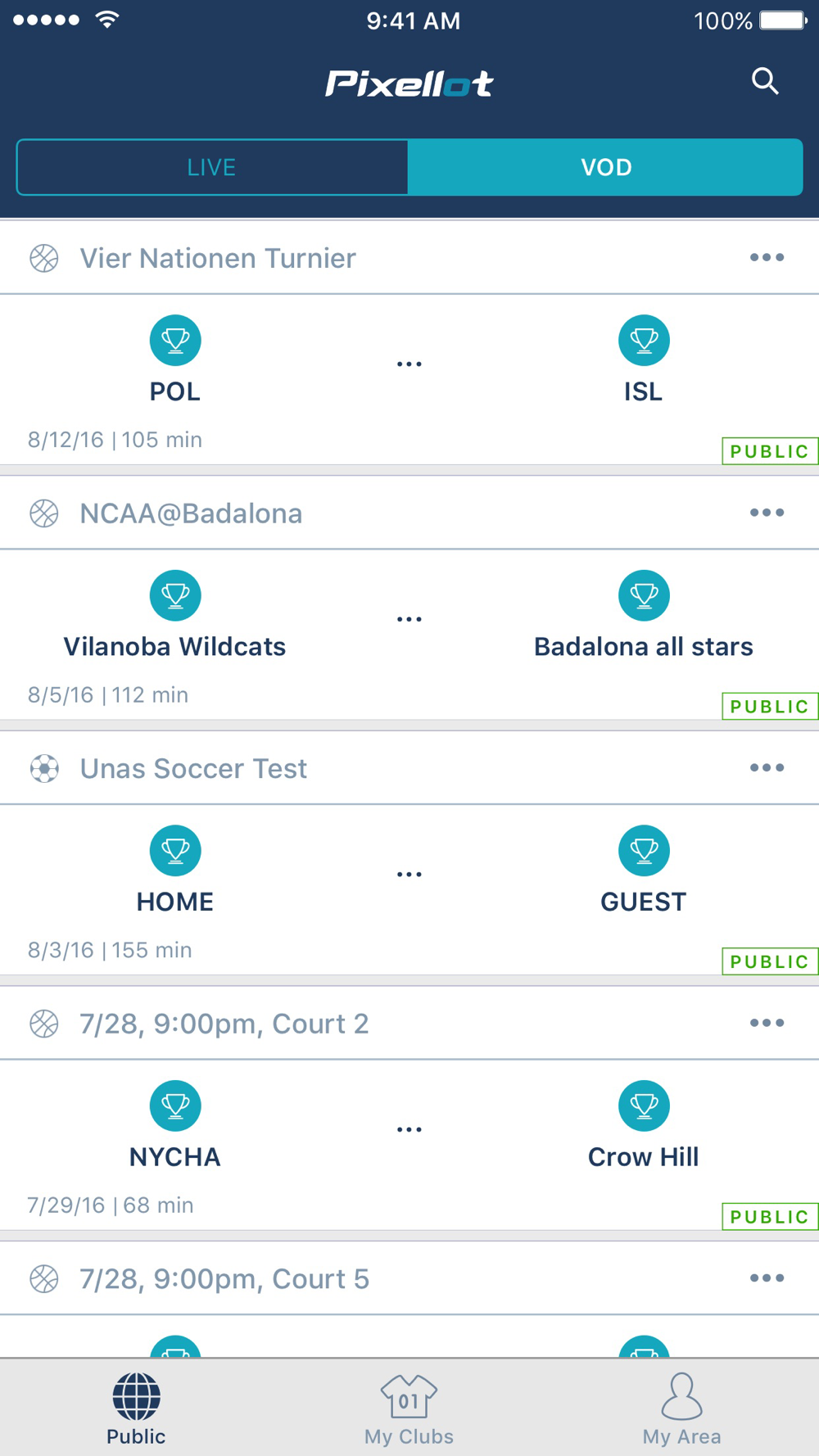Open more options for Vier Nationen Turnier
Image resolution: width=819 pixels, height=1456 pixels.
point(767,258)
